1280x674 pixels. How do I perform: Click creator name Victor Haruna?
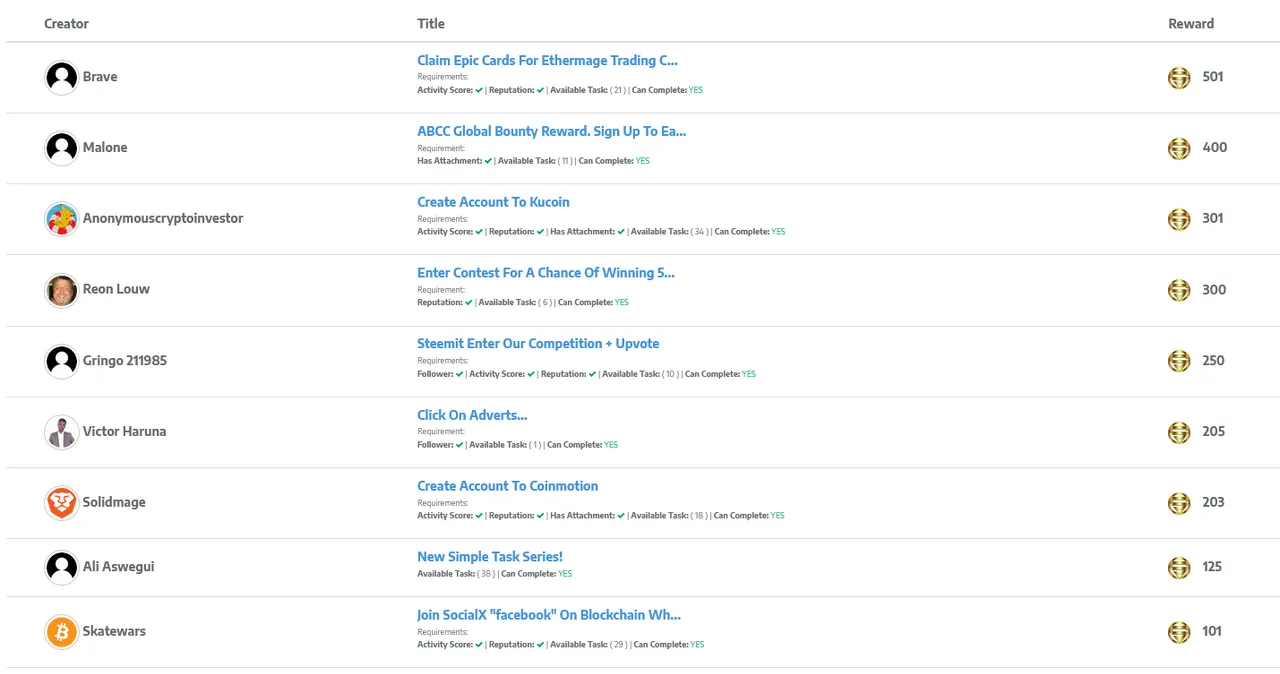click(x=125, y=432)
